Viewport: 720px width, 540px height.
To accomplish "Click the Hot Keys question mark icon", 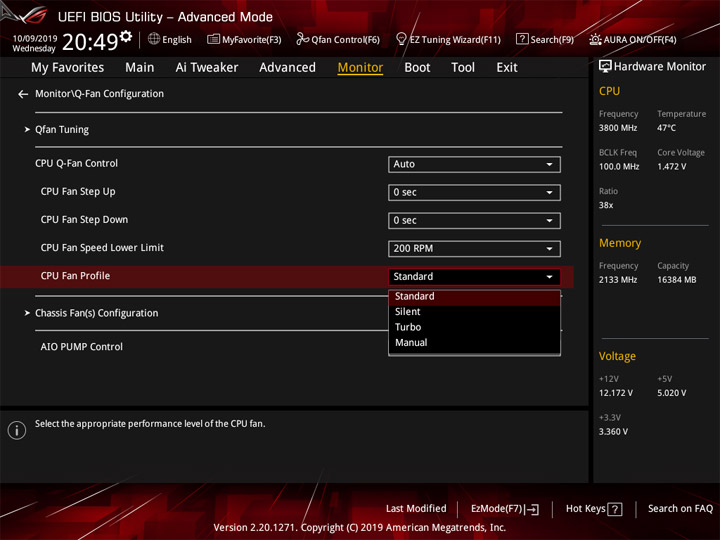I will (x=615, y=509).
